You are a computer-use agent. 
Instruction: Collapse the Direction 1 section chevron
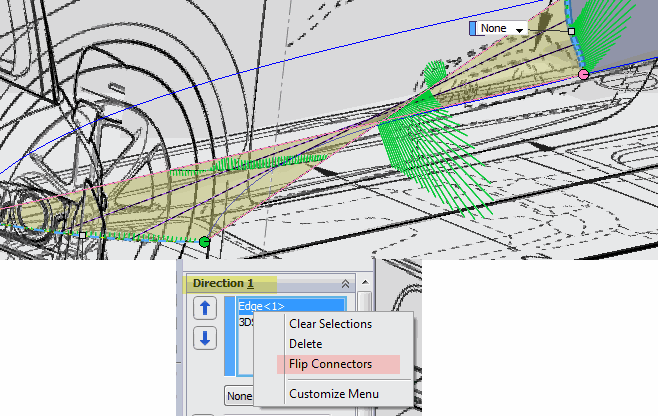pos(346,284)
